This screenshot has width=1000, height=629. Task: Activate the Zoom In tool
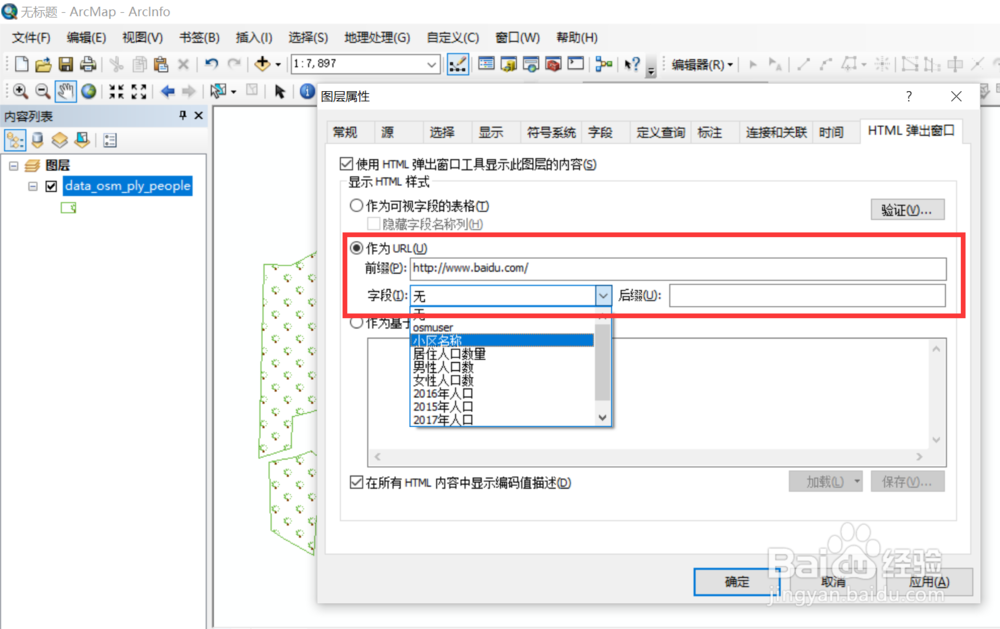20,91
